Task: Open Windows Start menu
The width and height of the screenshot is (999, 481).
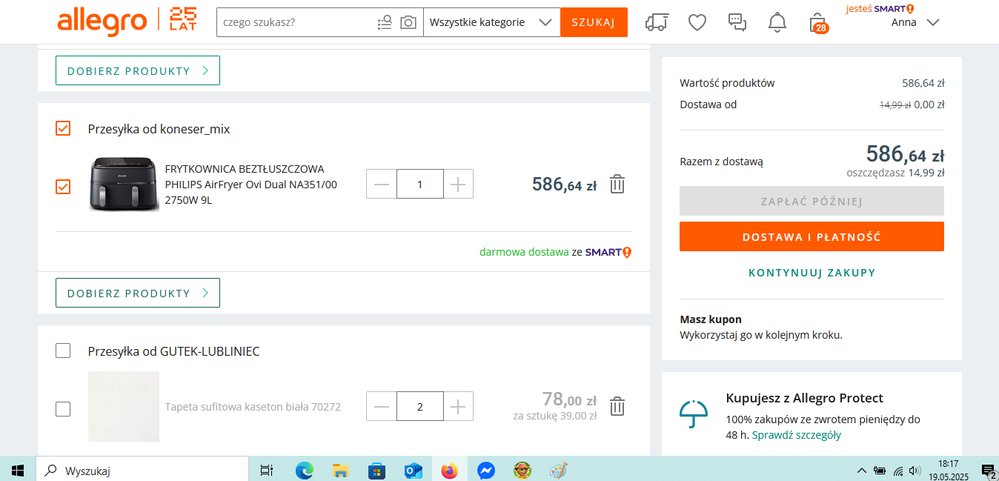Action: tap(17, 471)
